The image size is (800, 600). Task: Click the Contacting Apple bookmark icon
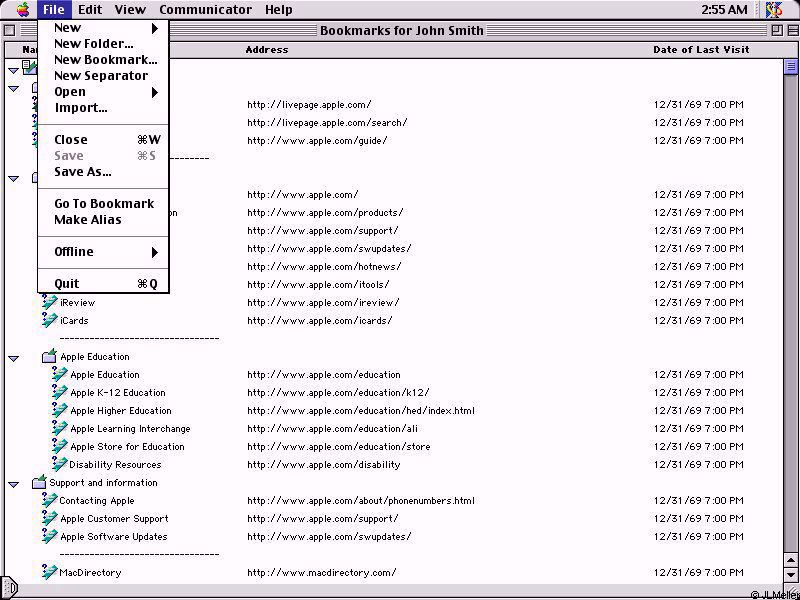click(49, 500)
